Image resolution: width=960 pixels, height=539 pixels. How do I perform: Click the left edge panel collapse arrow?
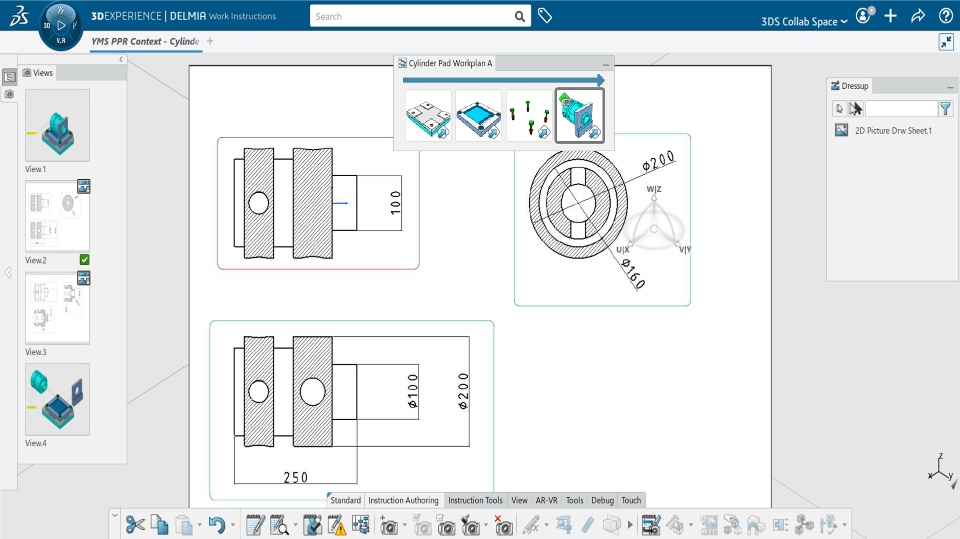point(8,272)
